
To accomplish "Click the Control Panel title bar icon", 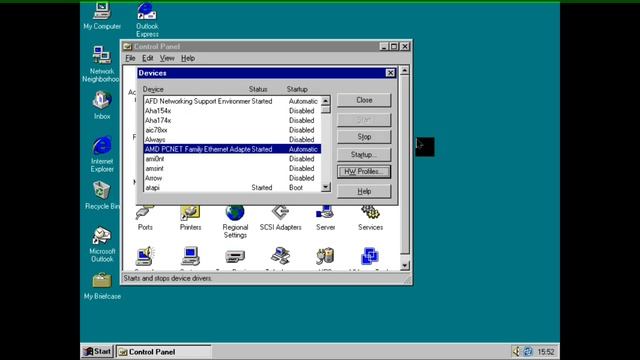I will pyautogui.click(x=127, y=47).
